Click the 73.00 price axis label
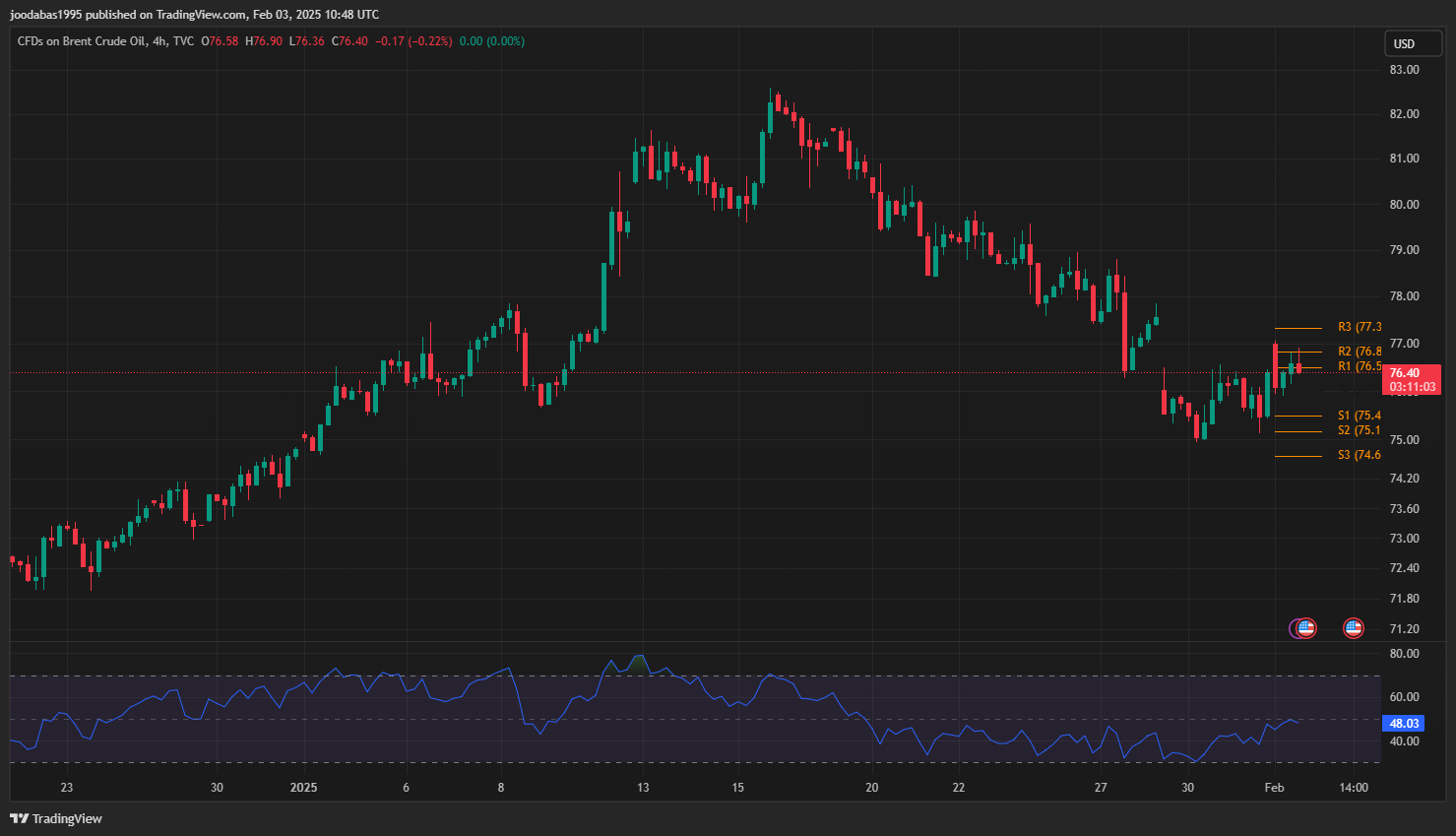Viewport: 1456px width, 836px height. coord(1404,539)
